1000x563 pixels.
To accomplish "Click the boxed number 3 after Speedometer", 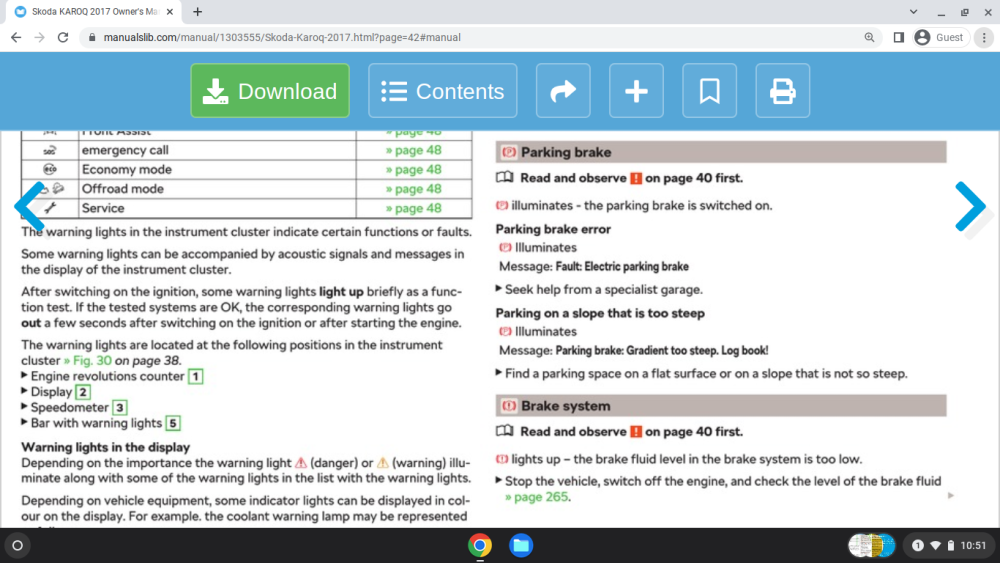I will coord(119,407).
